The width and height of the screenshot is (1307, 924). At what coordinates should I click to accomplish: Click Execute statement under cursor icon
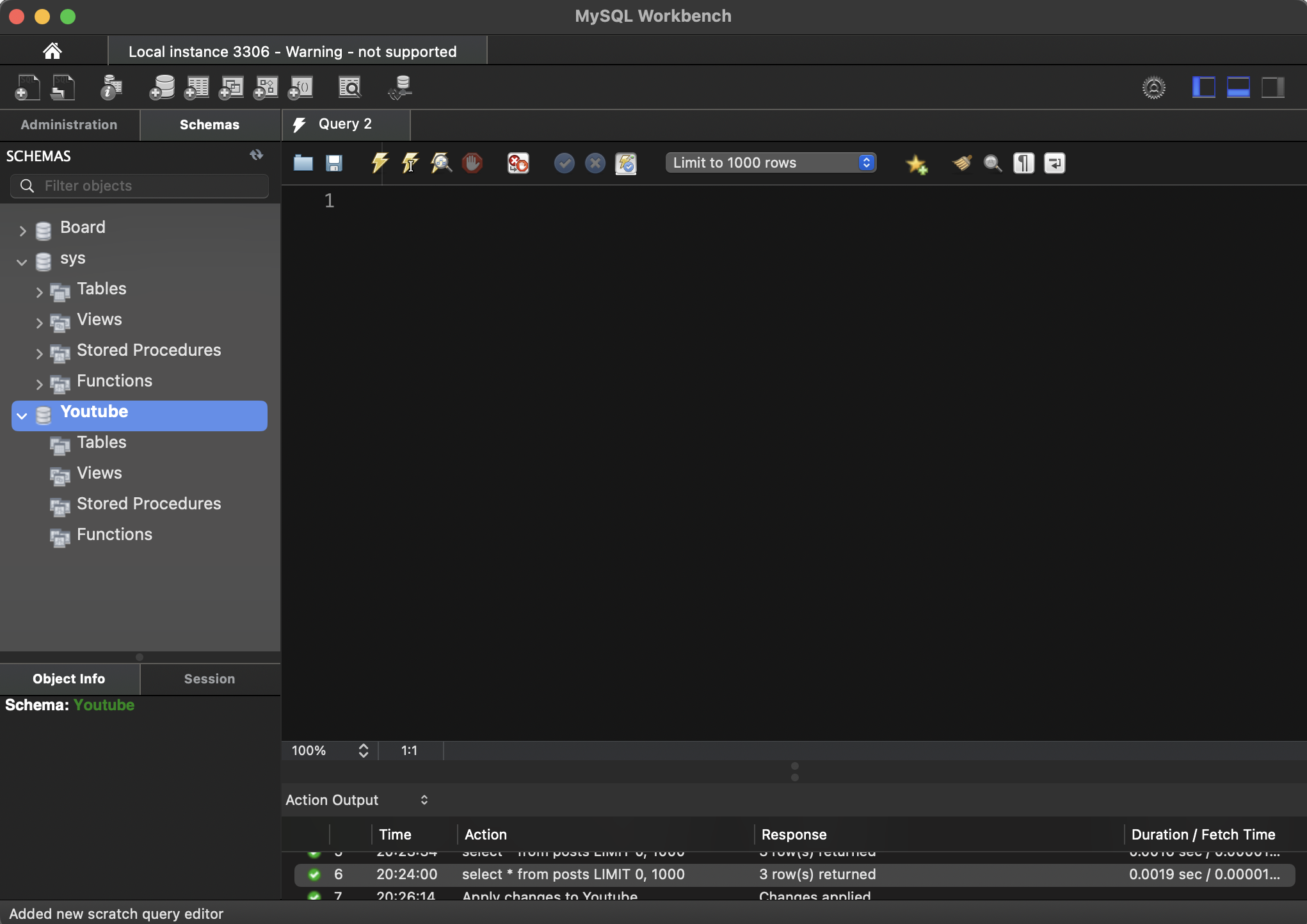click(410, 163)
